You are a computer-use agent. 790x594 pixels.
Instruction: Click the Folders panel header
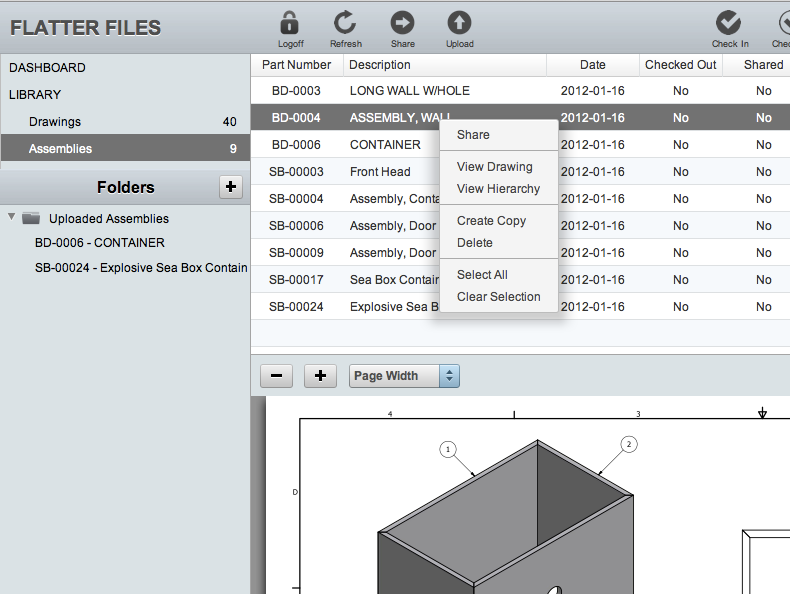[x=125, y=187]
